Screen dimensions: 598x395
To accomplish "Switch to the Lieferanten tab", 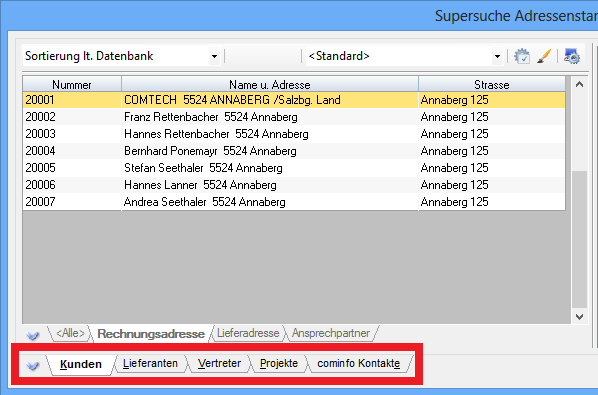I will click(x=150, y=363).
